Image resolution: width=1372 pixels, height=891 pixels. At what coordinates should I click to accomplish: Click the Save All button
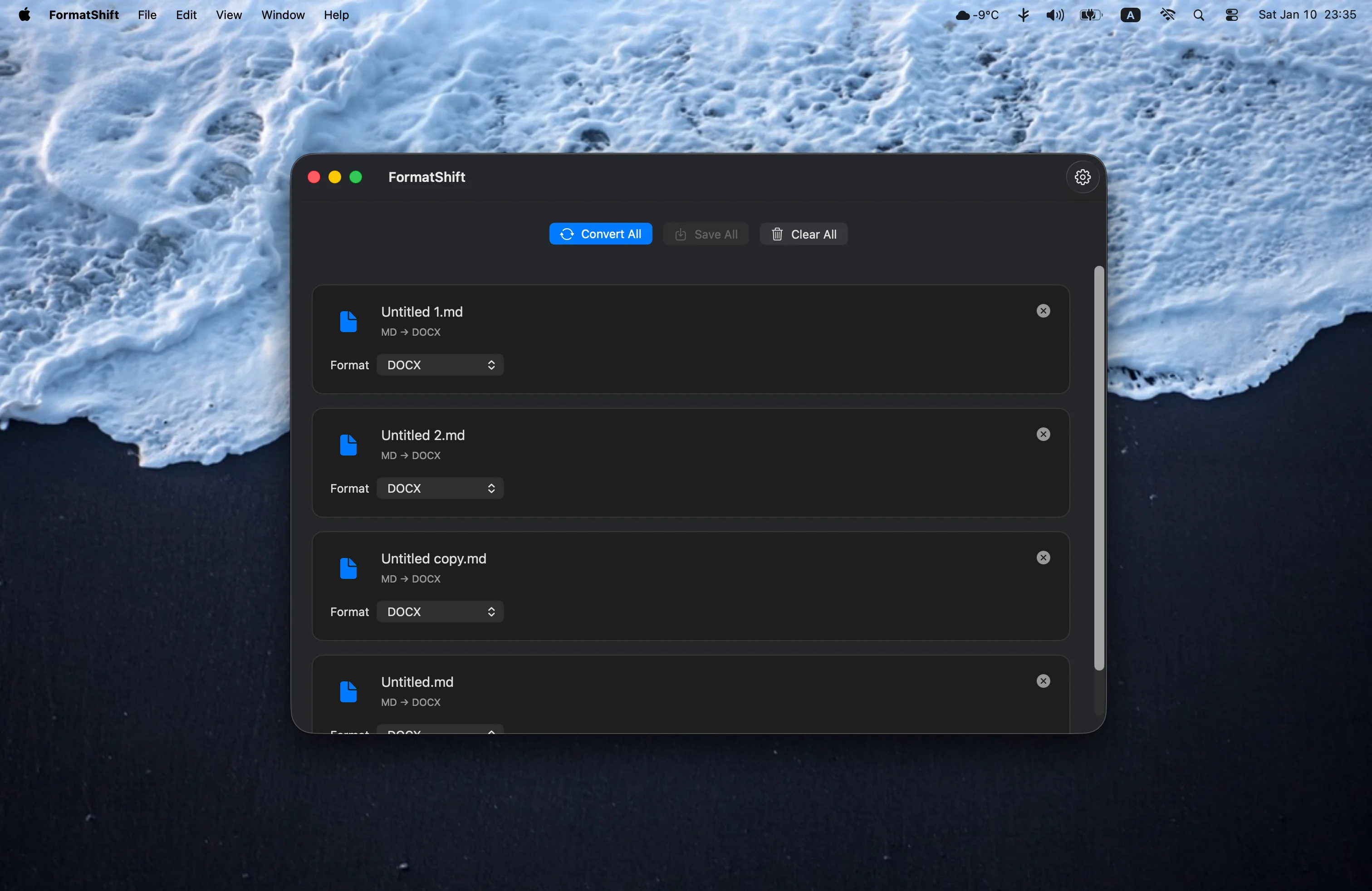[x=706, y=234]
